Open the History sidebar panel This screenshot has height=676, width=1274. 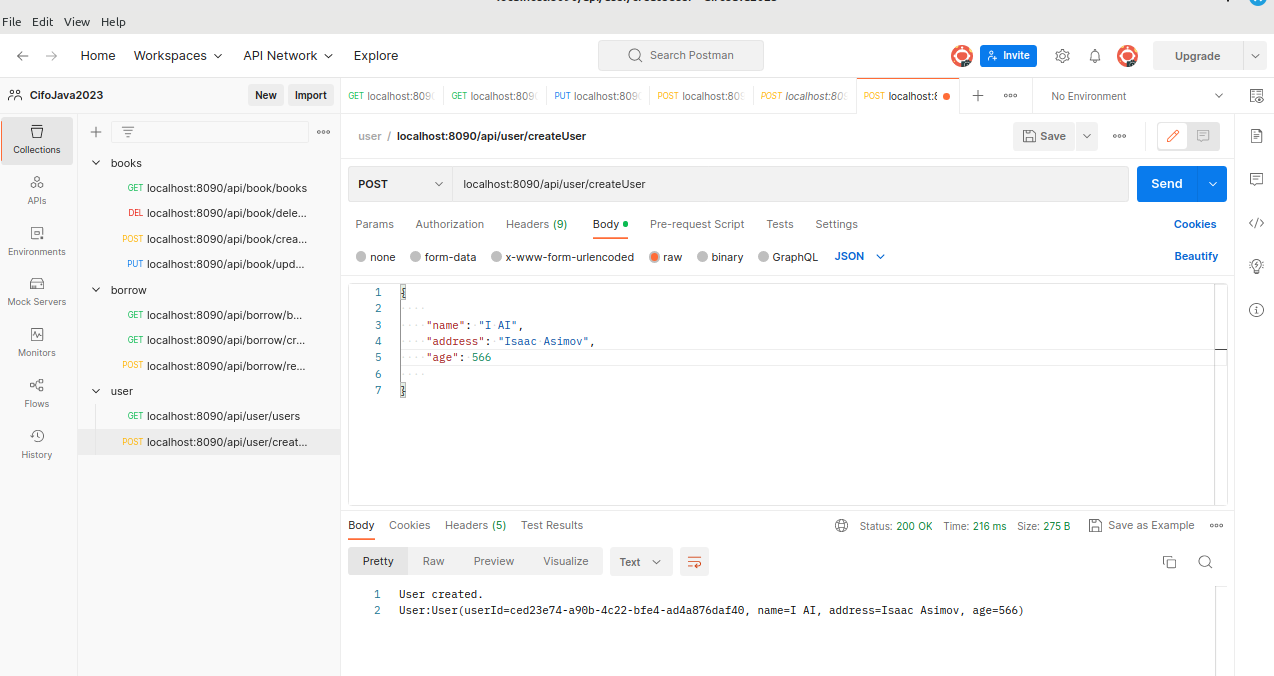tap(37, 444)
